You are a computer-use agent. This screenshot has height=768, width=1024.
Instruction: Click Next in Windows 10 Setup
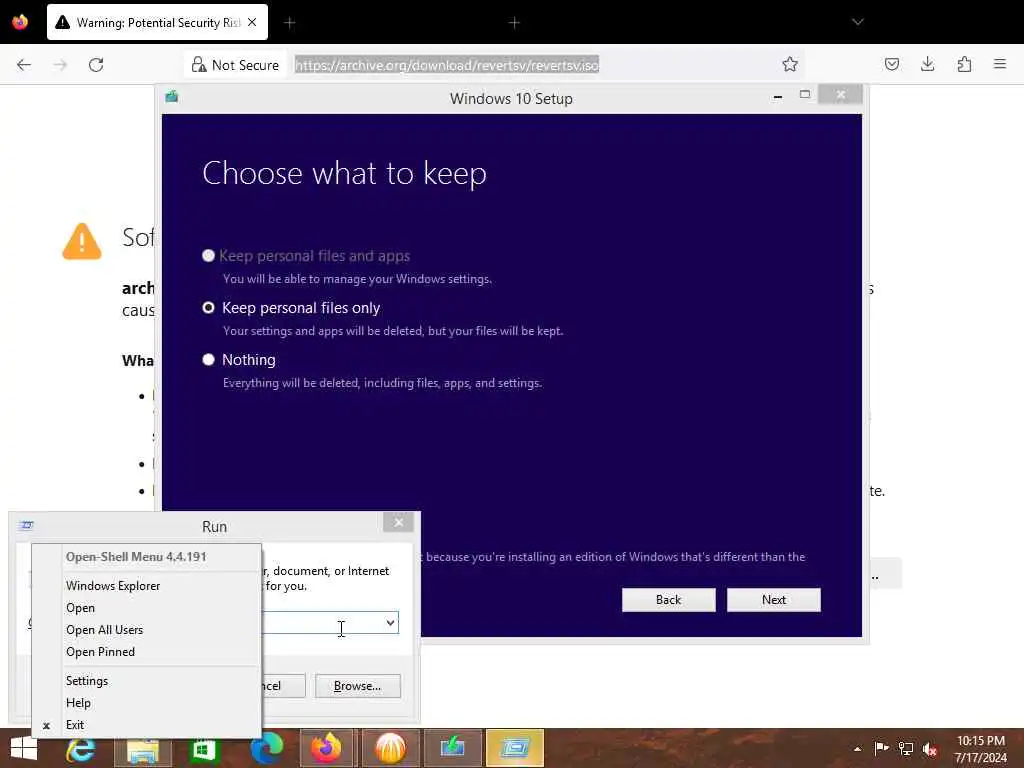(x=773, y=600)
